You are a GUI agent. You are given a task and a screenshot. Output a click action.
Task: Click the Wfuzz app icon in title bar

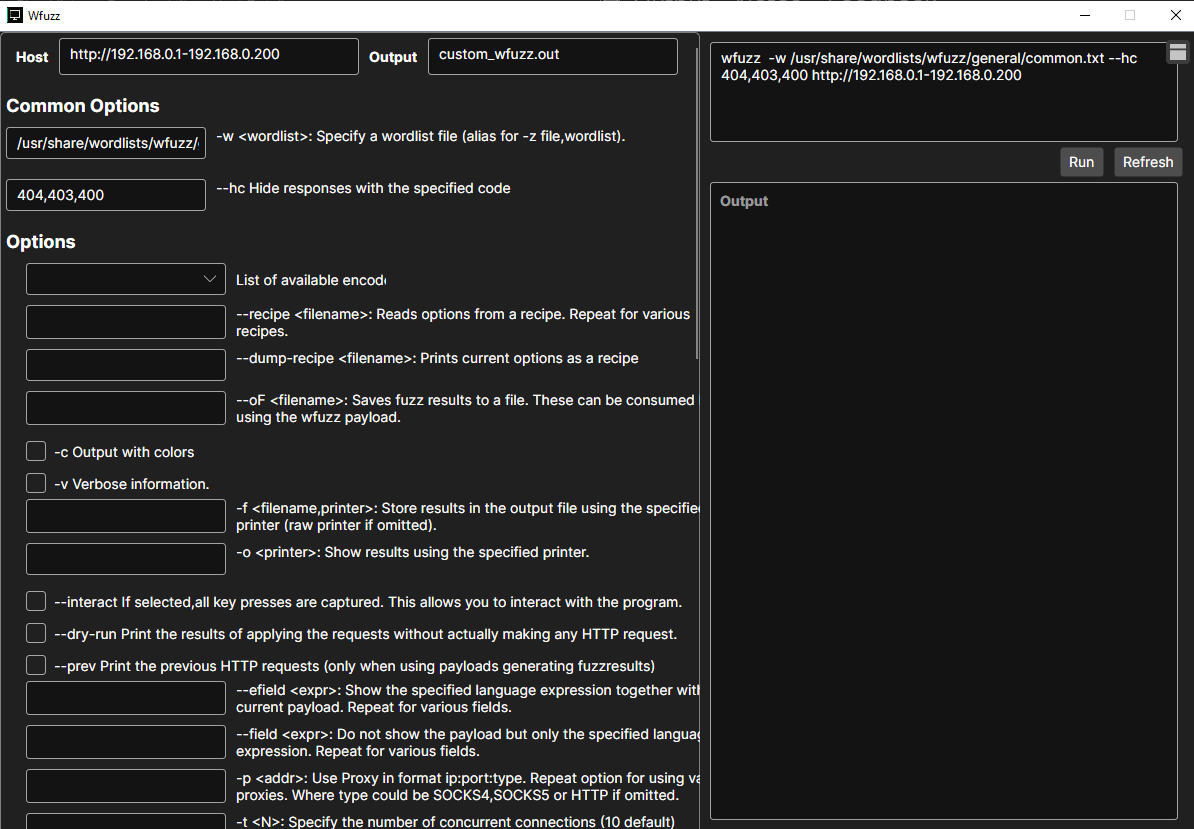coord(15,15)
